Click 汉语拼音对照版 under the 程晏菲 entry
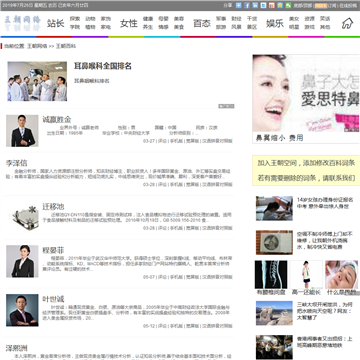 pos(217,277)
